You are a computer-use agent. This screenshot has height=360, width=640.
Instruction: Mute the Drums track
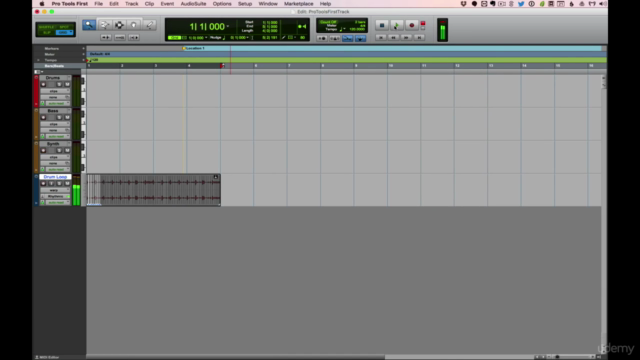point(67,84)
